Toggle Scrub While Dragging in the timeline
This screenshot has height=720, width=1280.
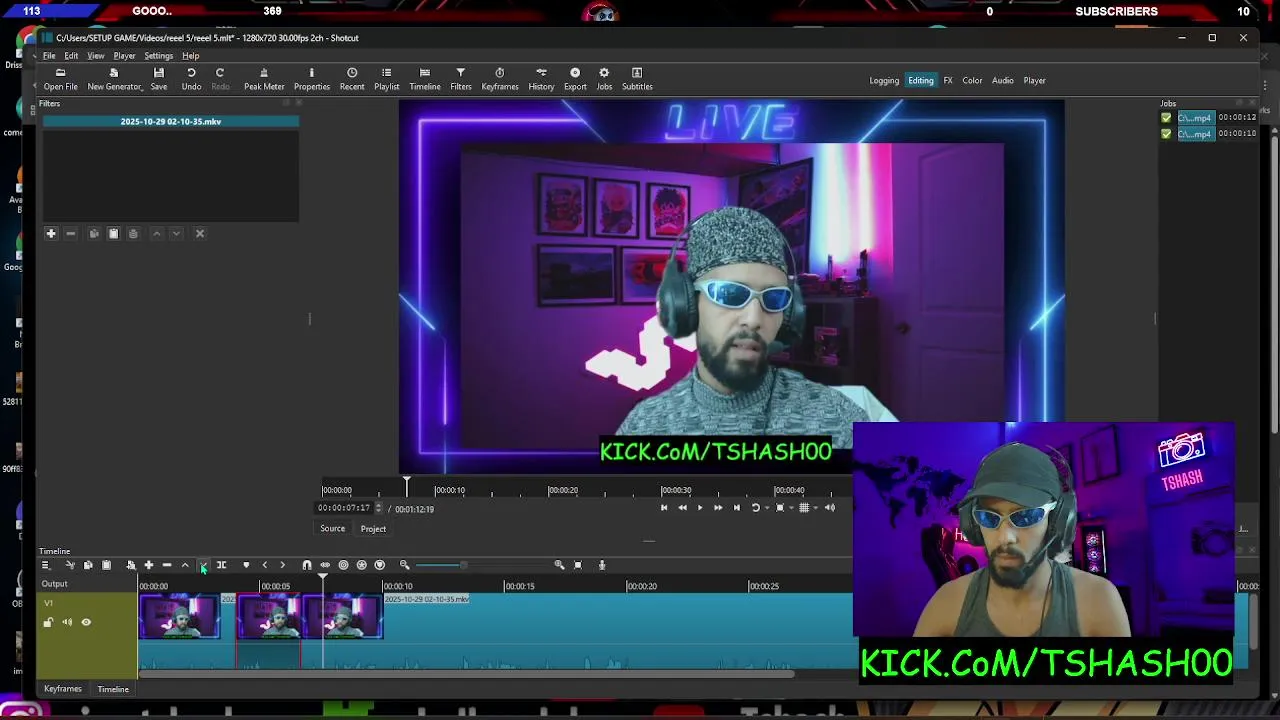click(x=325, y=565)
